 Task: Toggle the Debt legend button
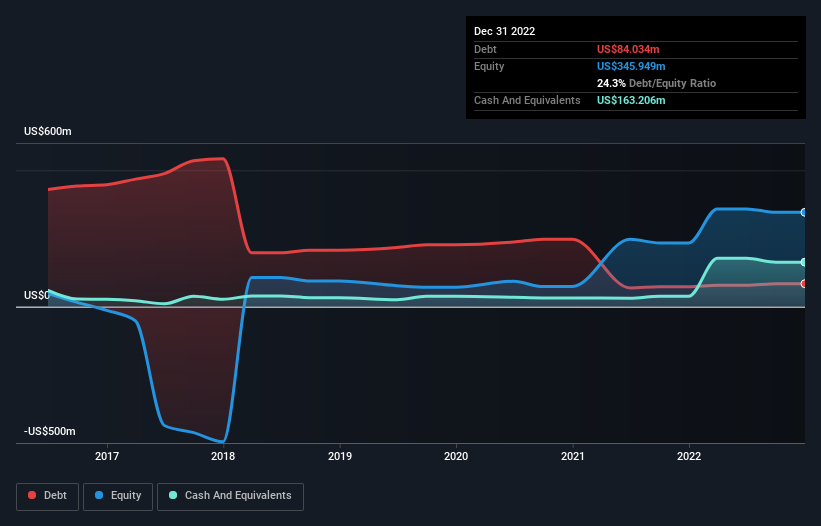[48, 496]
